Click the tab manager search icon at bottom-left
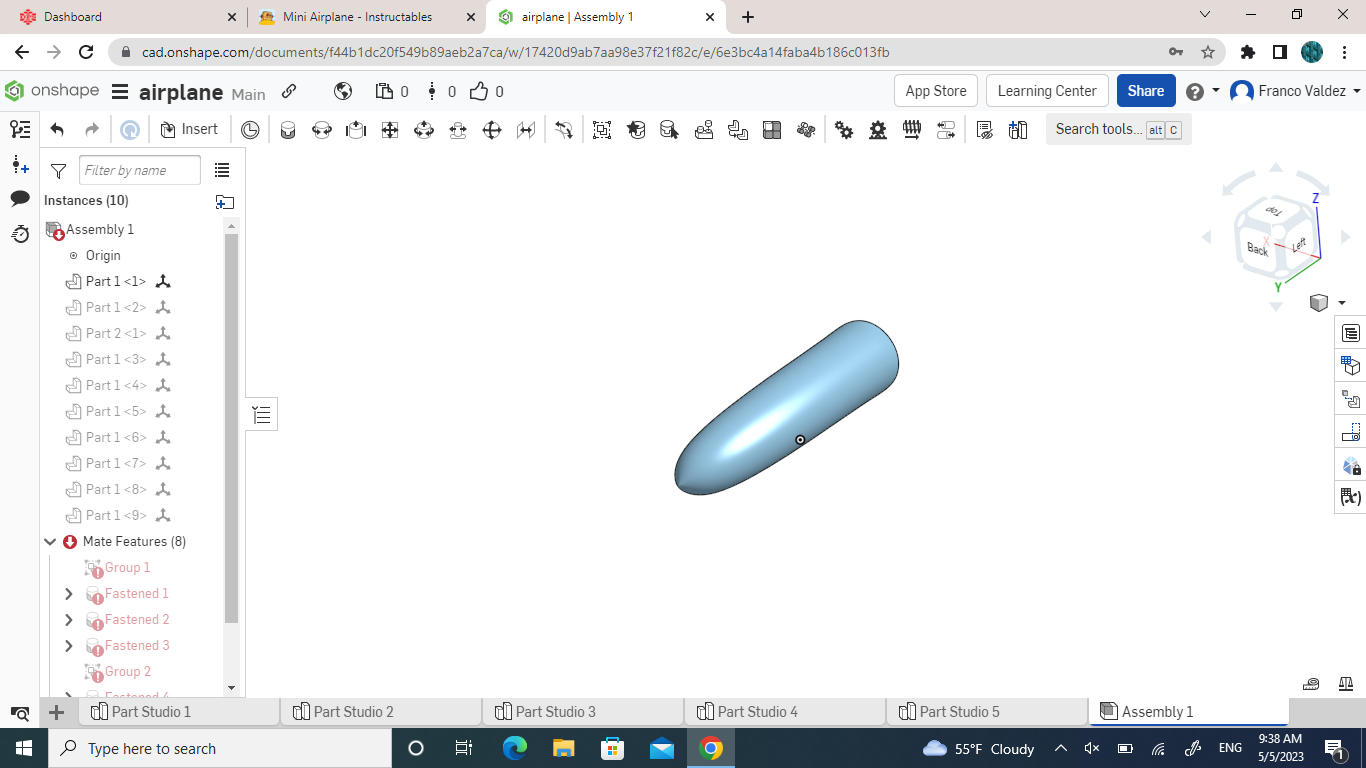Screen dimensions: 1366x768 coord(20,713)
